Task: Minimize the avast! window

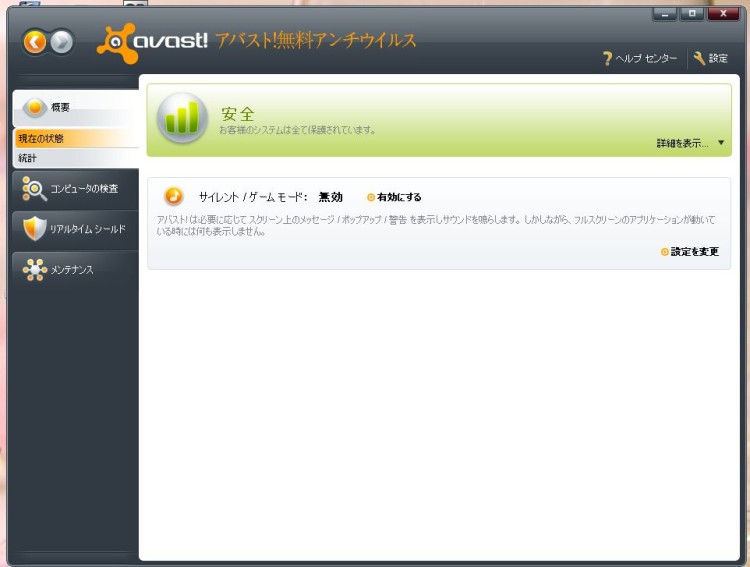Action: [665, 14]
